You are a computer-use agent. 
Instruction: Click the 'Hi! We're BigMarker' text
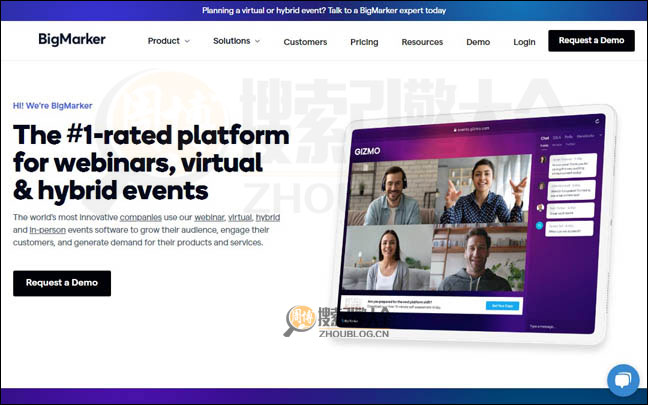(x=52, y=106)
